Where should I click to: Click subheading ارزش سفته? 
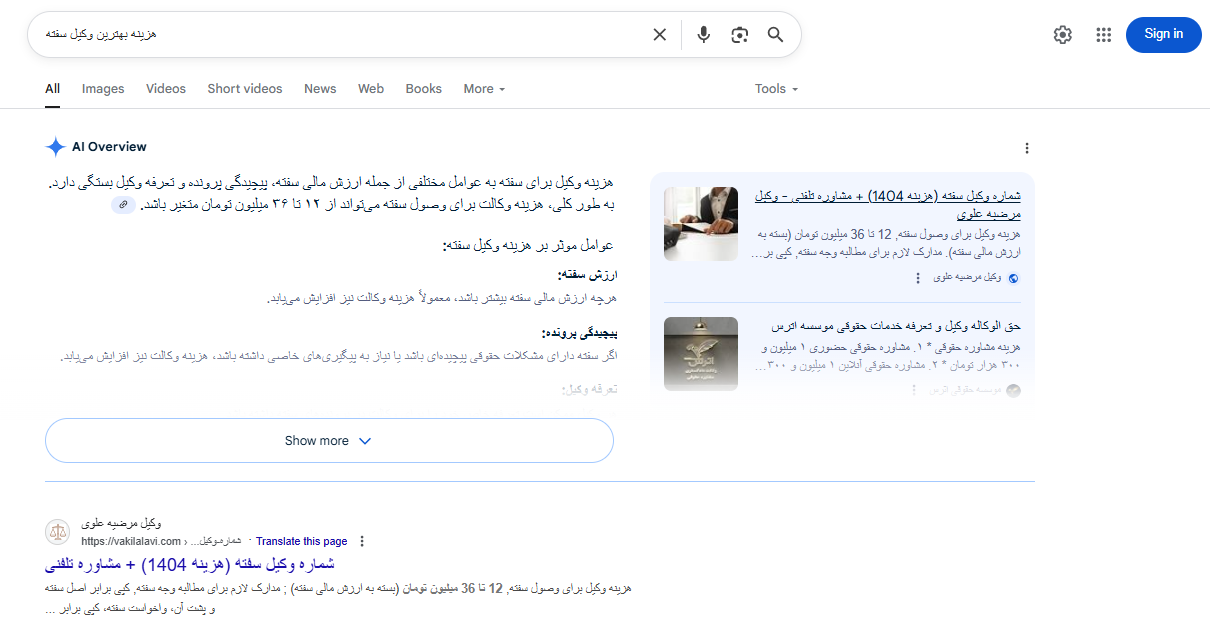pyautogui.click(x=587, y=274)
